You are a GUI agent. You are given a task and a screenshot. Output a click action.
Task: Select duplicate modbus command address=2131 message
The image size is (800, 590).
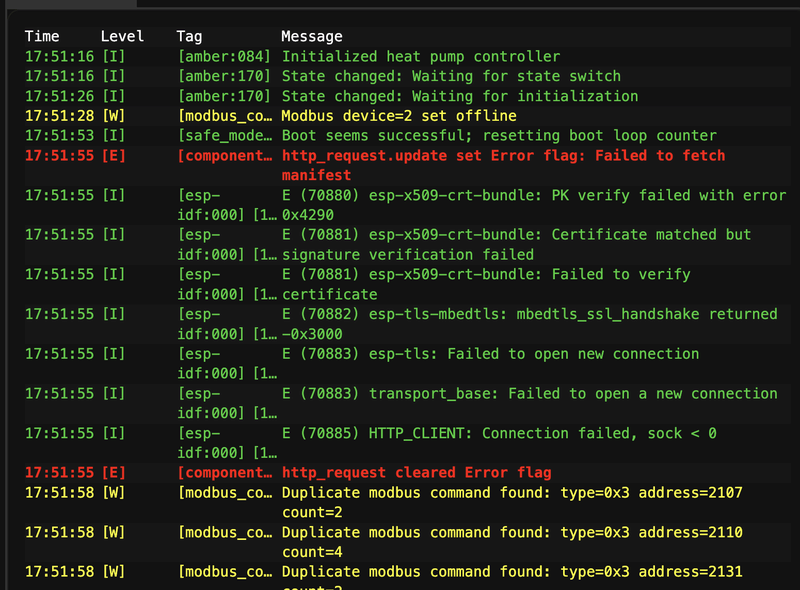pyautogui.click(x=512, y=579)
